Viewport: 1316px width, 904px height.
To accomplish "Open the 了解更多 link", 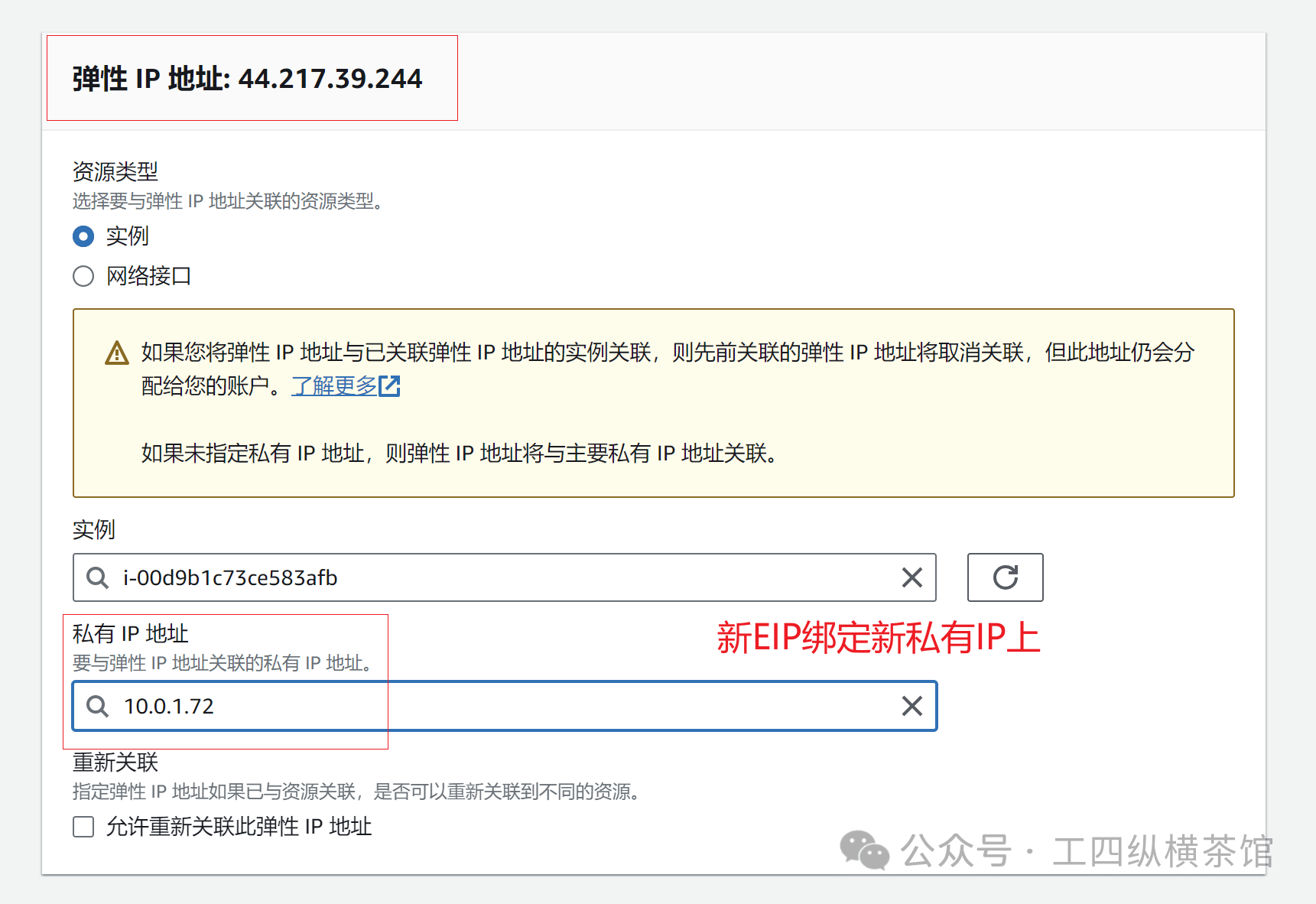I will (x=334, y=386).
